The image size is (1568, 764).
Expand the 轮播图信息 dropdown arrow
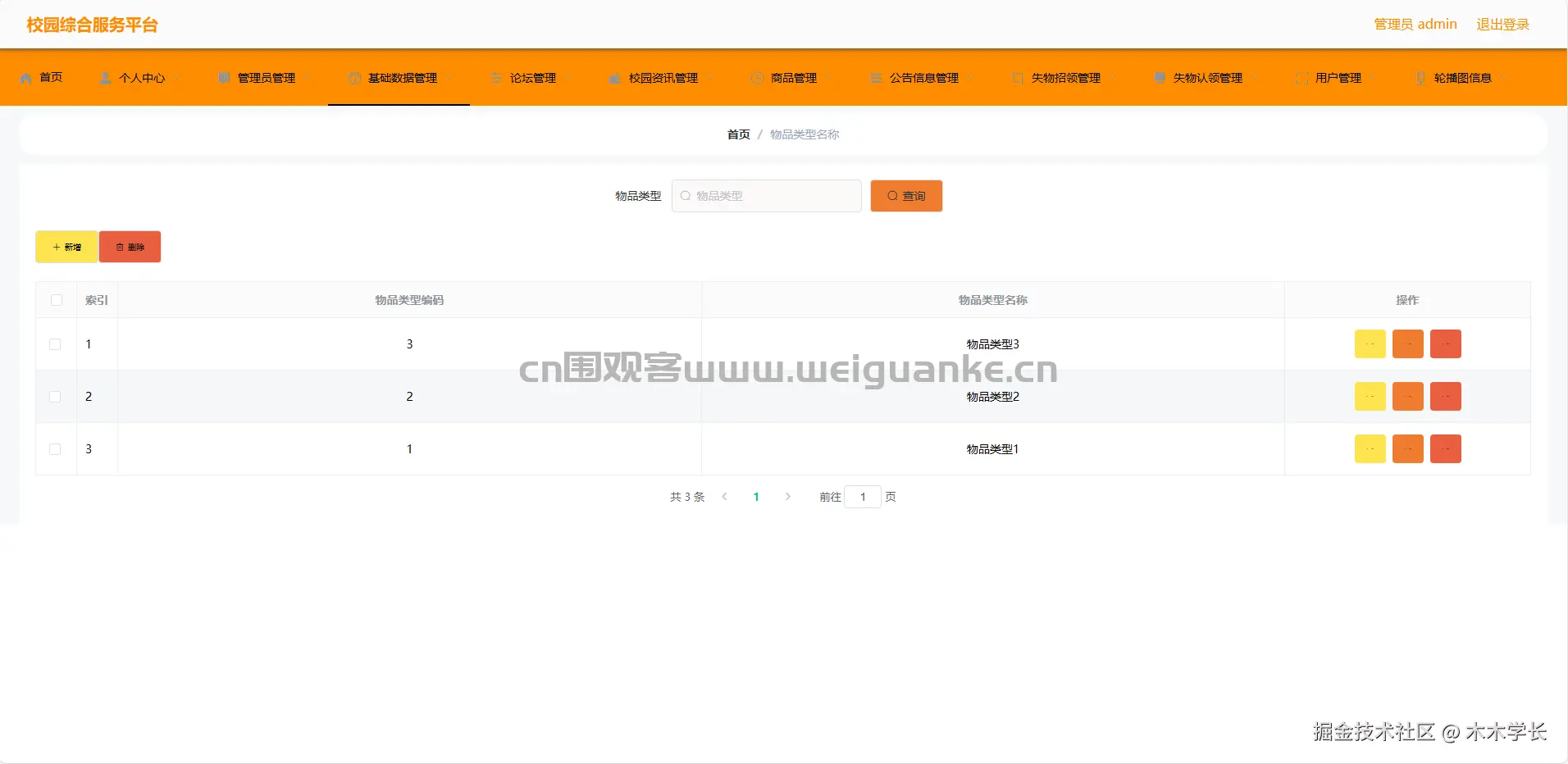1503,78
